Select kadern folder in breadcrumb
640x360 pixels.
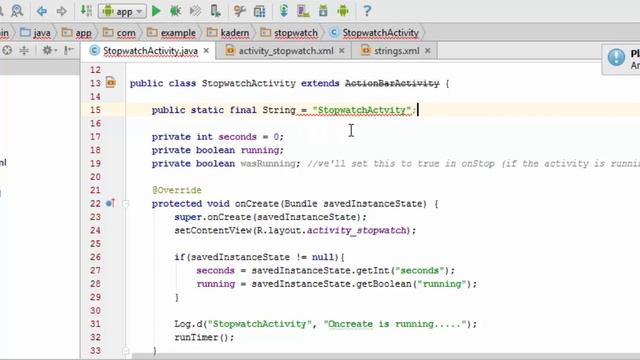tap(228, 33)
